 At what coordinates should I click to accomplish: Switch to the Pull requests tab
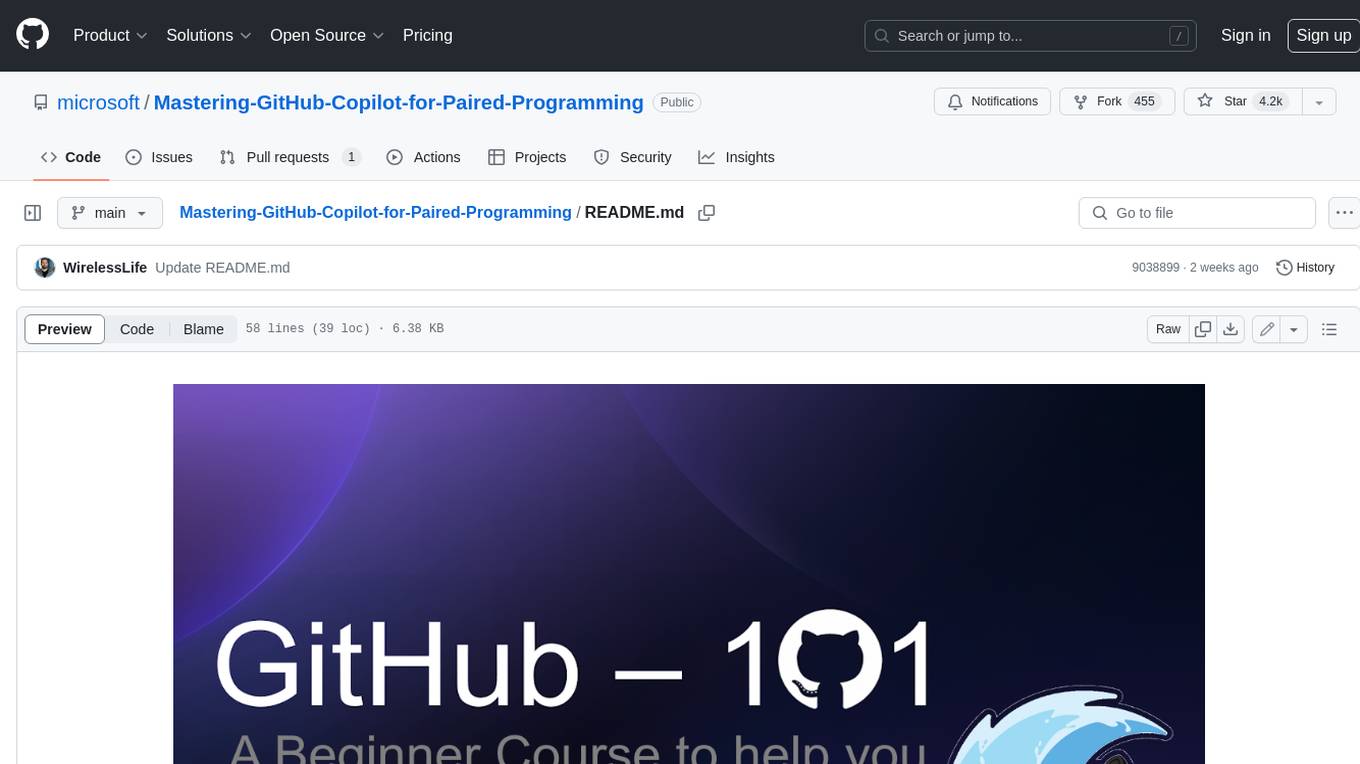click(290, 157)
